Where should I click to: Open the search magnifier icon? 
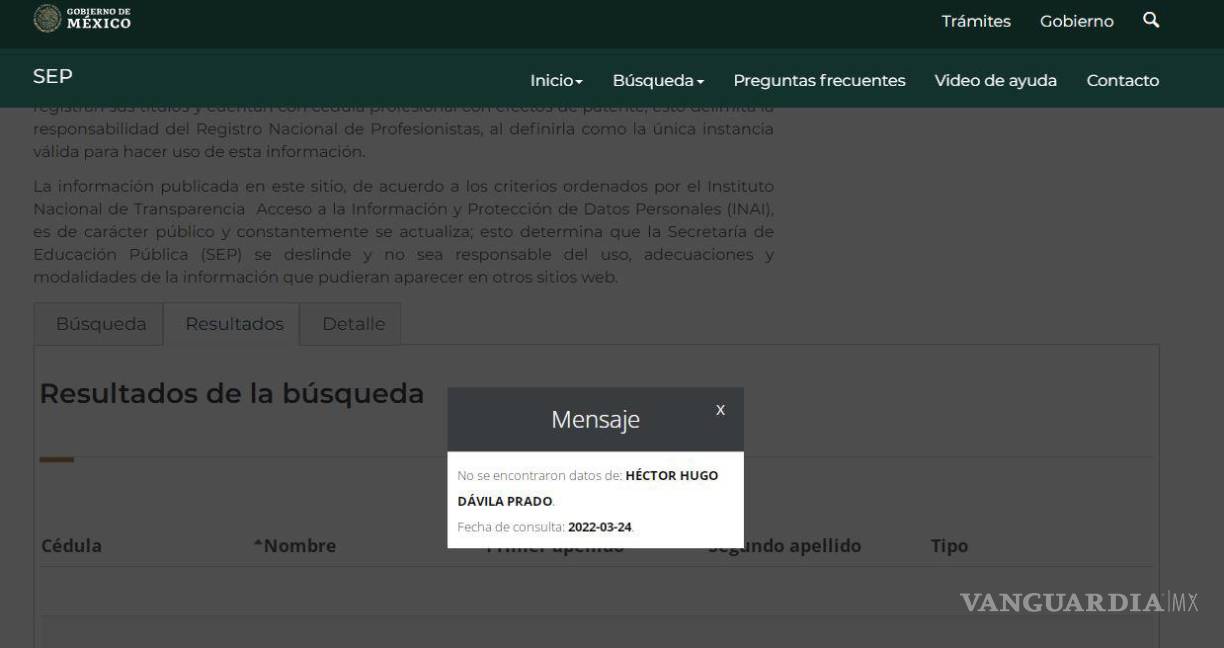1151,20
